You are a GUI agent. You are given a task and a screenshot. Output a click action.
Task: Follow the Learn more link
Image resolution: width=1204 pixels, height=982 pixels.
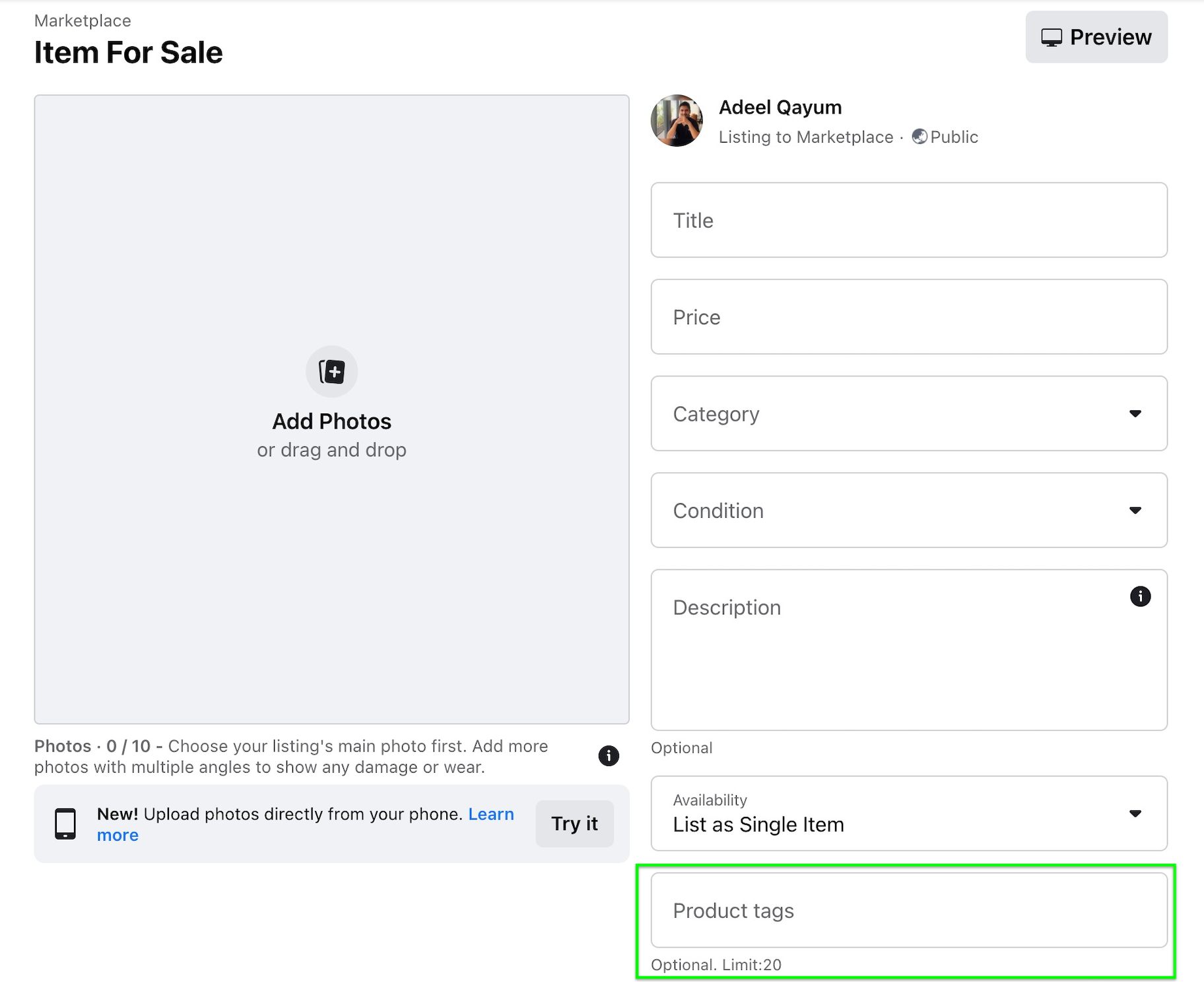click(x=490, y=814)
